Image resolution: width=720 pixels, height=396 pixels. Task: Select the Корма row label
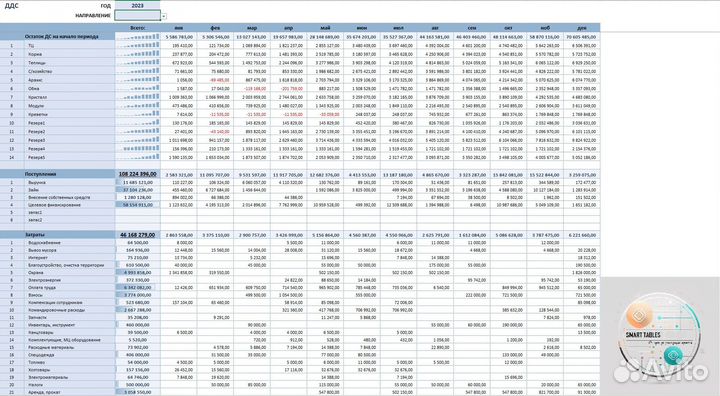pos(35,54)
